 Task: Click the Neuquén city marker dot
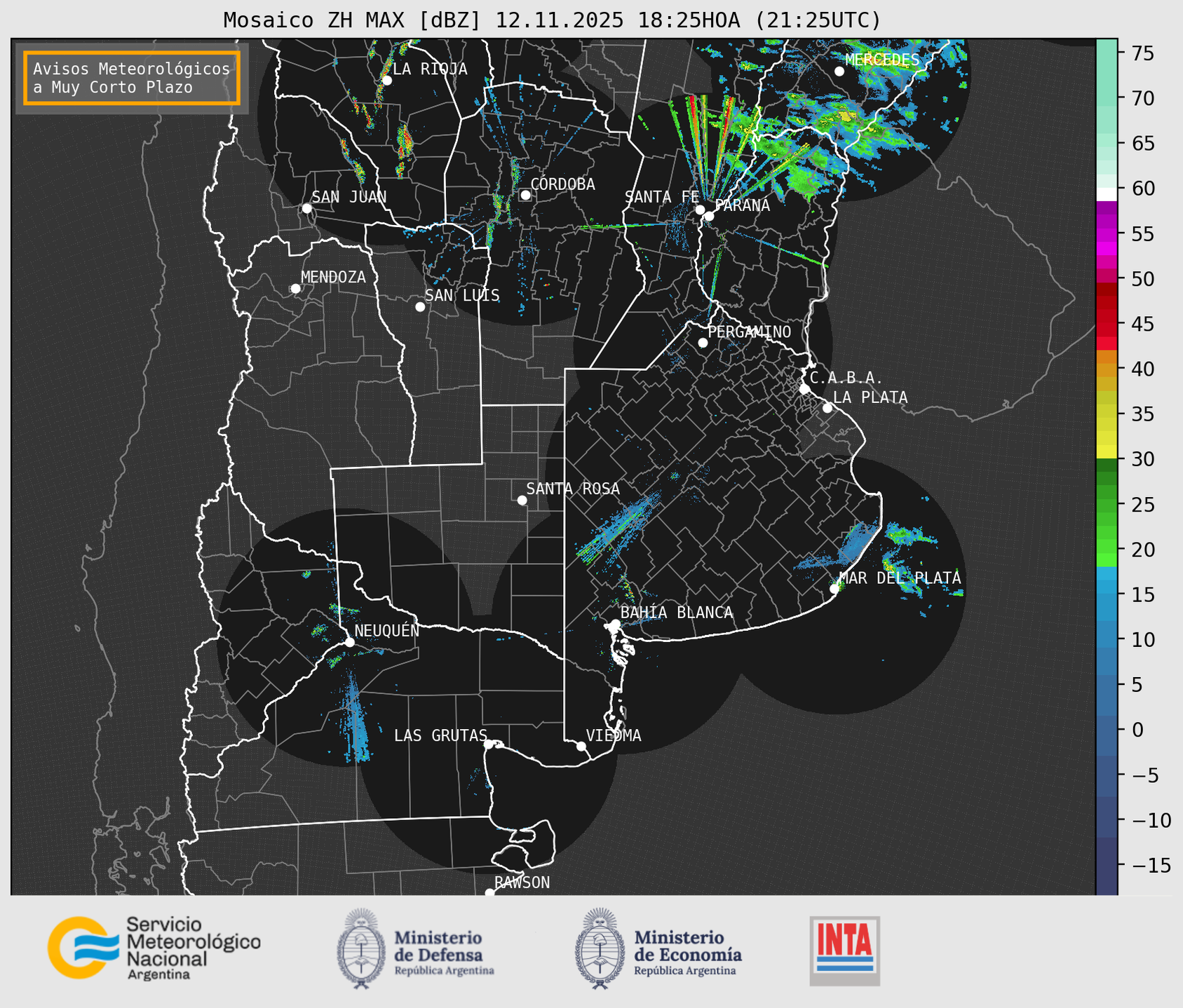pos(349,642)
